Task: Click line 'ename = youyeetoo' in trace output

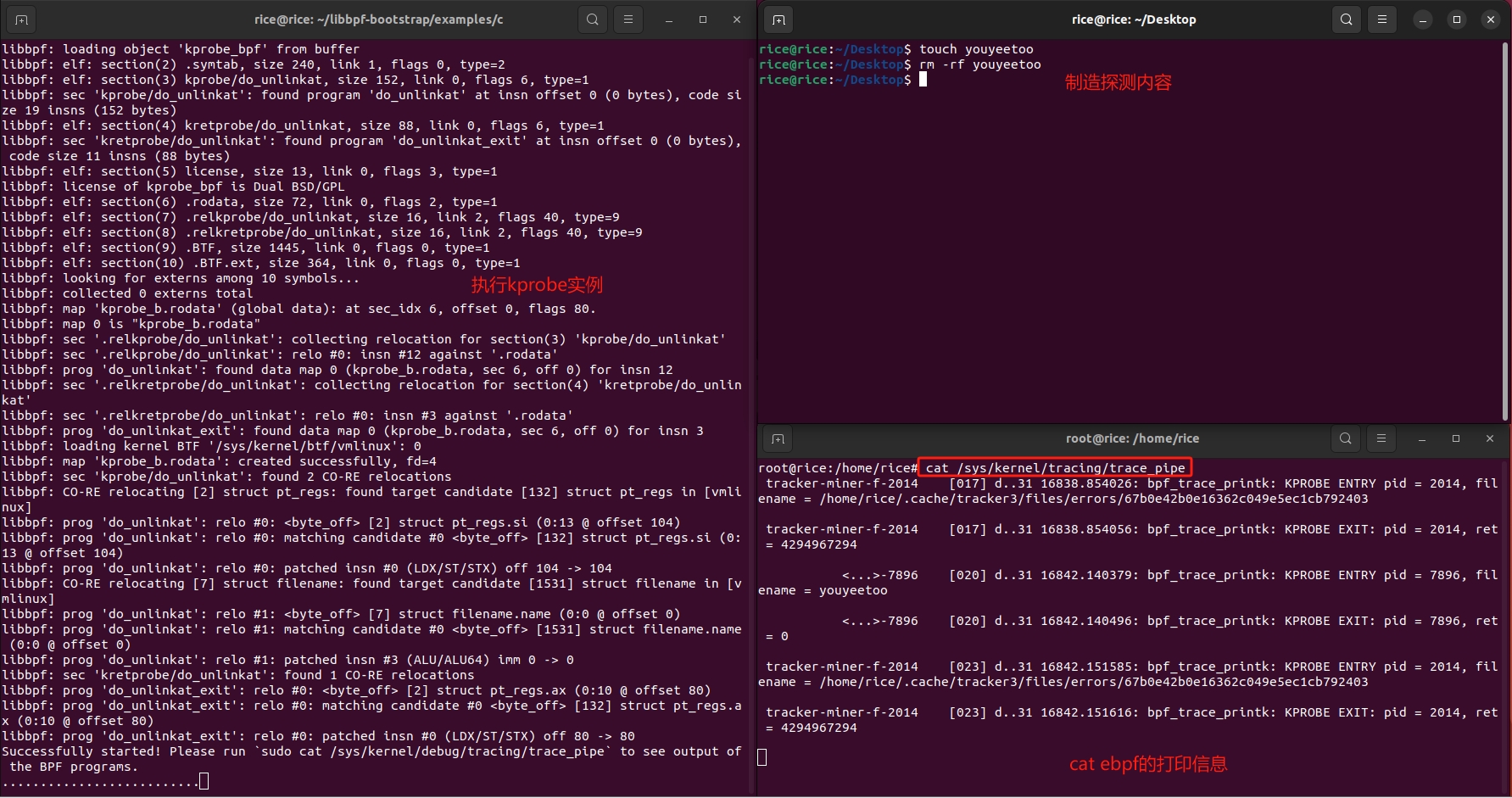Action: pyautogui.click(x=823, y=590)
